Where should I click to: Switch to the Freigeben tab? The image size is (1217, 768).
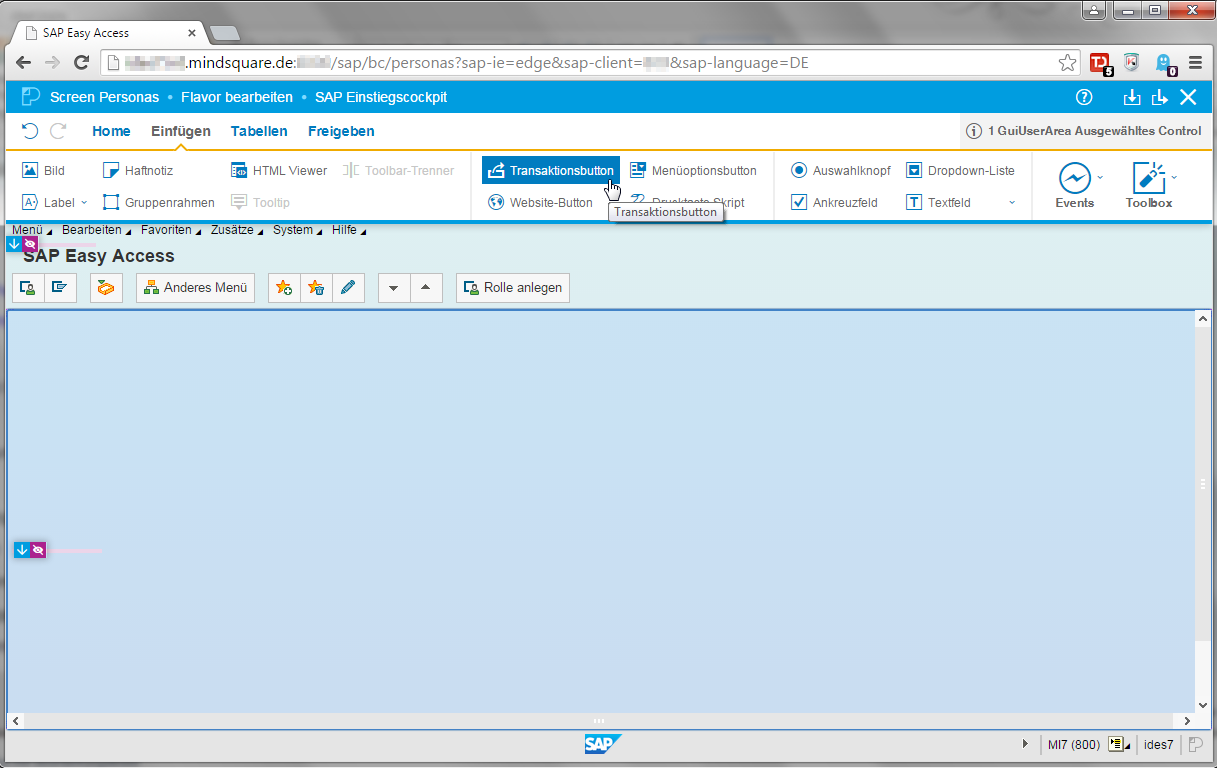(x=341, y=131)
